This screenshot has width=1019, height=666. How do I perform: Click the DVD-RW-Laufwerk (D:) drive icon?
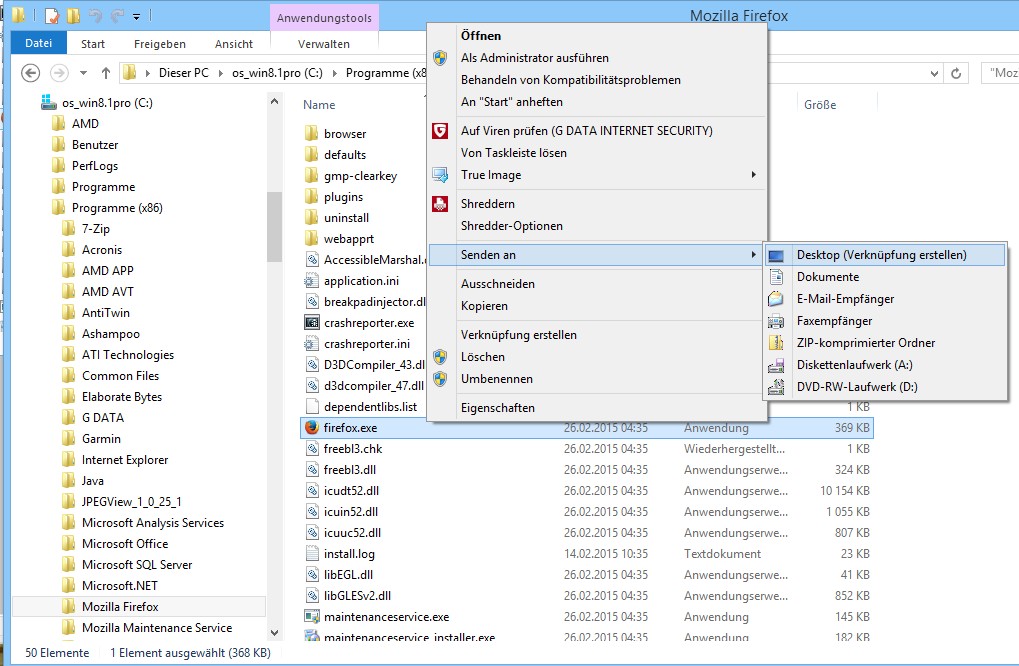tap(776, 387)
